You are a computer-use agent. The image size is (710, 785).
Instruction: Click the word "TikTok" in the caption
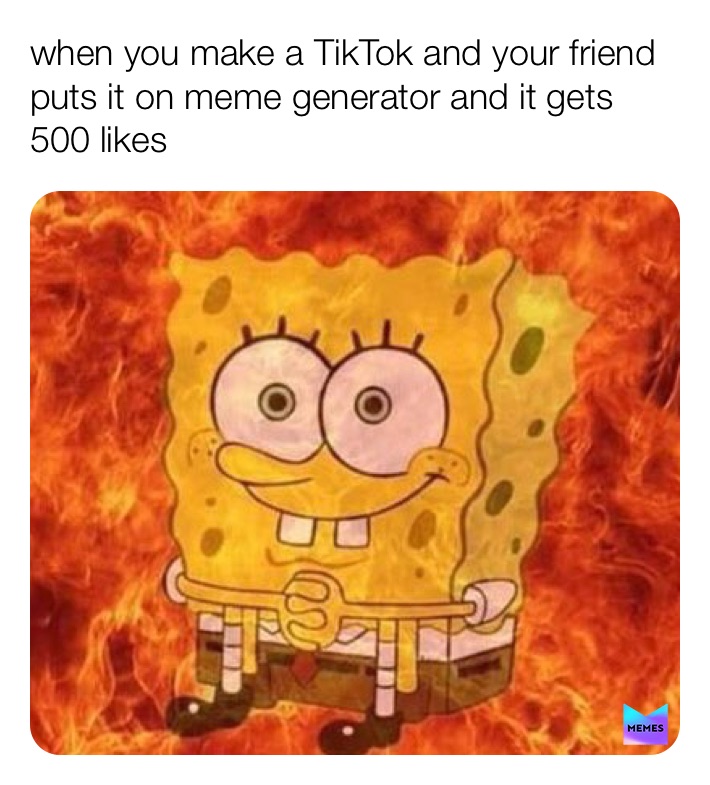click(x=363, y=54)
